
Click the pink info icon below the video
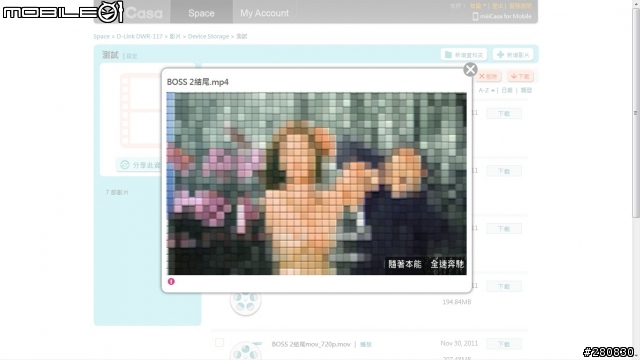tap(171, 282)
